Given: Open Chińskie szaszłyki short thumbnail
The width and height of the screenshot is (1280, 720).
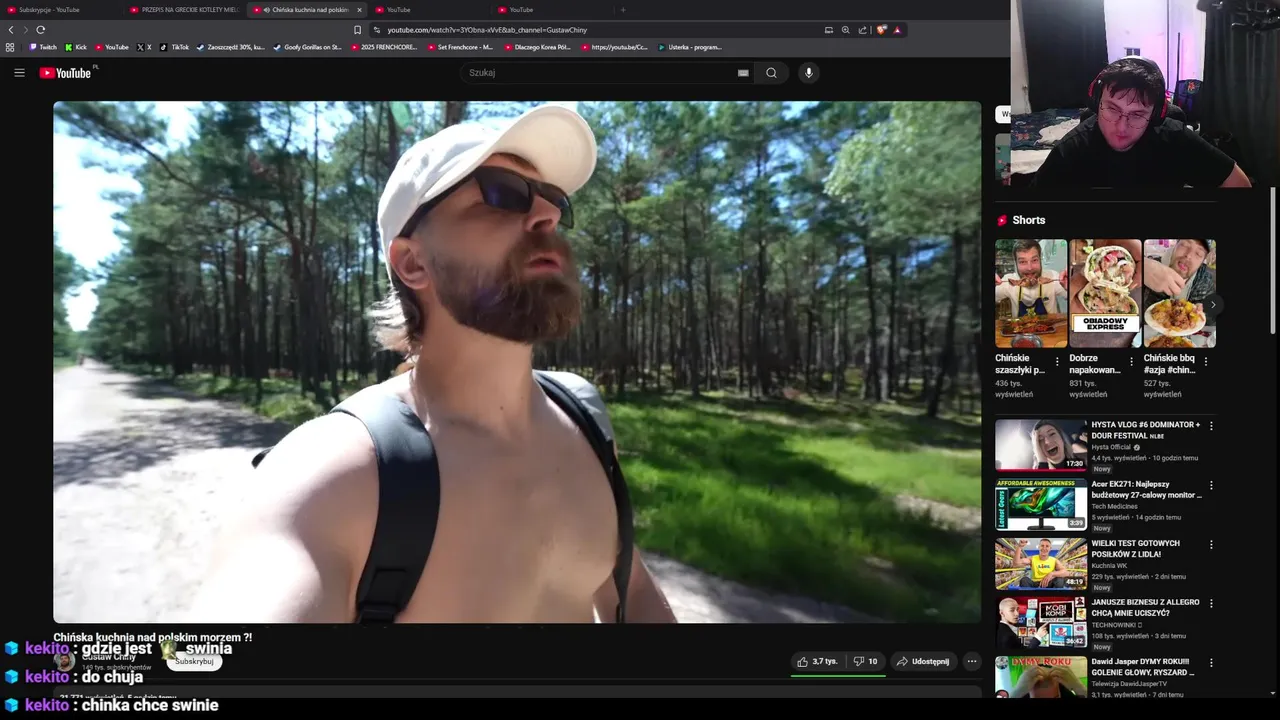Looking at the screenshot, I should 1031,293.
